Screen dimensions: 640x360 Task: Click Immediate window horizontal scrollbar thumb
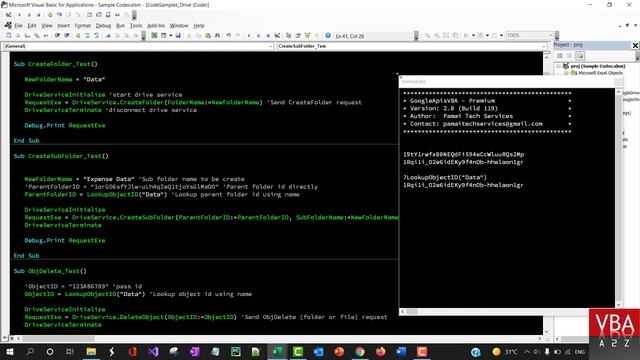(x=412, y=311)
